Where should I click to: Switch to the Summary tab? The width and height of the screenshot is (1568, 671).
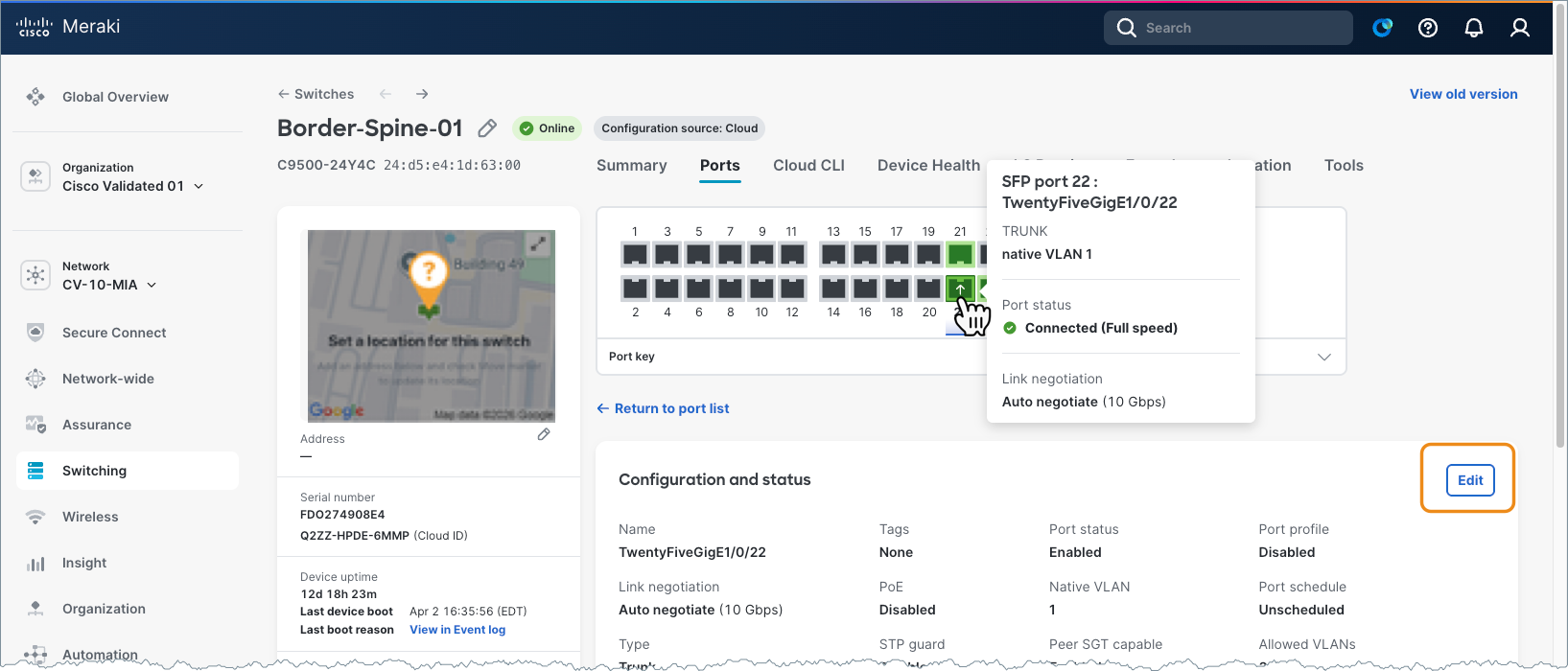point(631,165)
